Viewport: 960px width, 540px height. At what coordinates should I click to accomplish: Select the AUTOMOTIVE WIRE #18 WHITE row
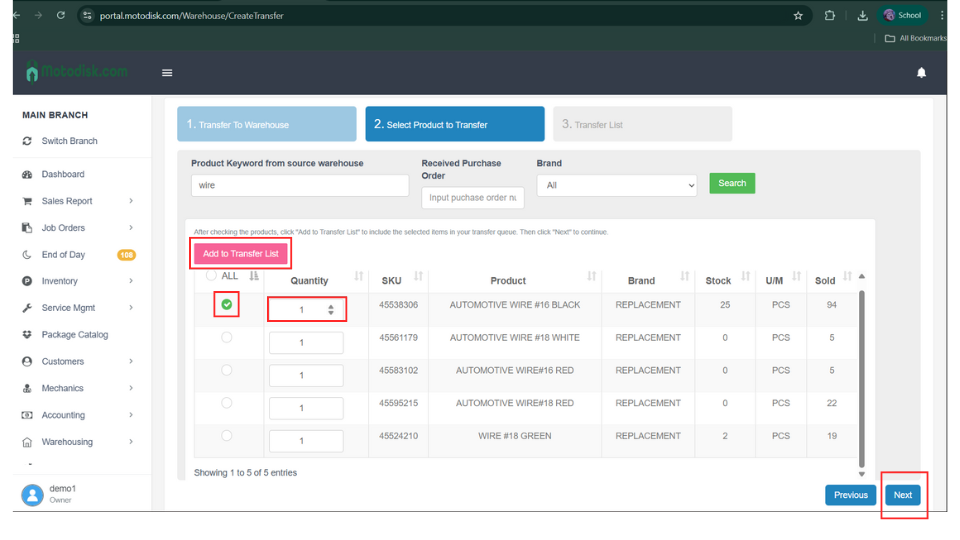[x=227, y=338]
